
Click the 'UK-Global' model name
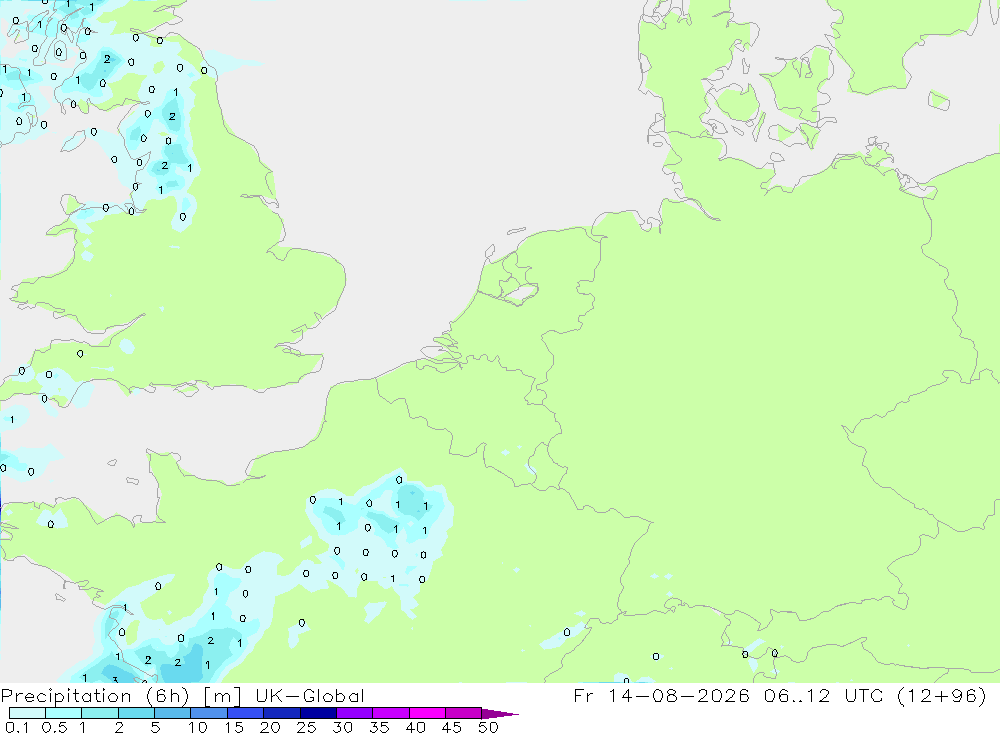[x=310, y=695]
